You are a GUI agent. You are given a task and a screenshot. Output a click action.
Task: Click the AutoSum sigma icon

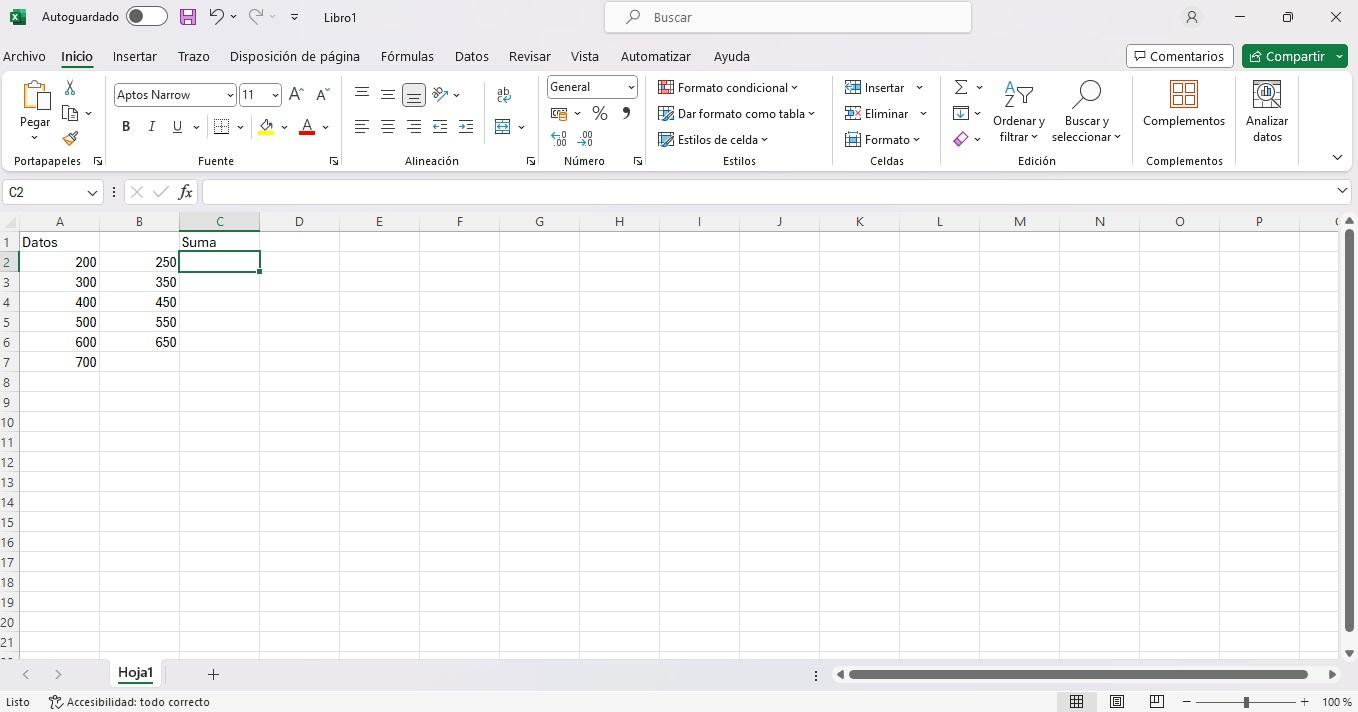coord(960,88)
